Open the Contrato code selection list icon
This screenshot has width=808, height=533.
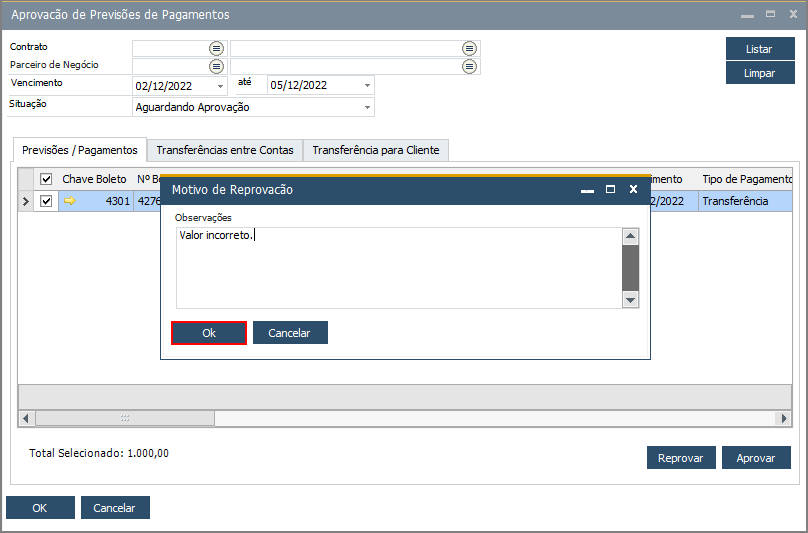[x=216, y=49]
